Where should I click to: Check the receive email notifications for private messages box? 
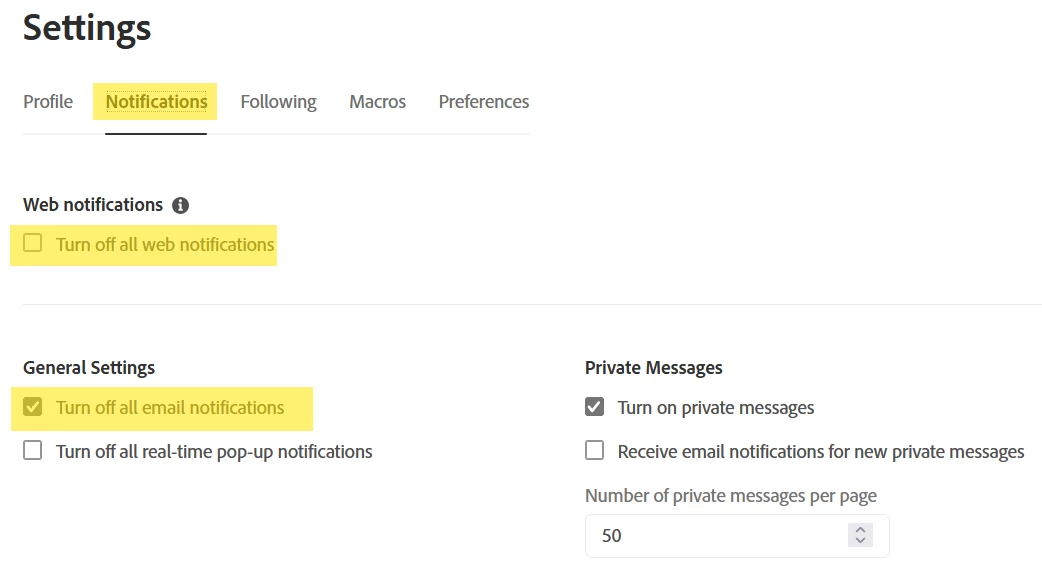[x=595, y=450]
